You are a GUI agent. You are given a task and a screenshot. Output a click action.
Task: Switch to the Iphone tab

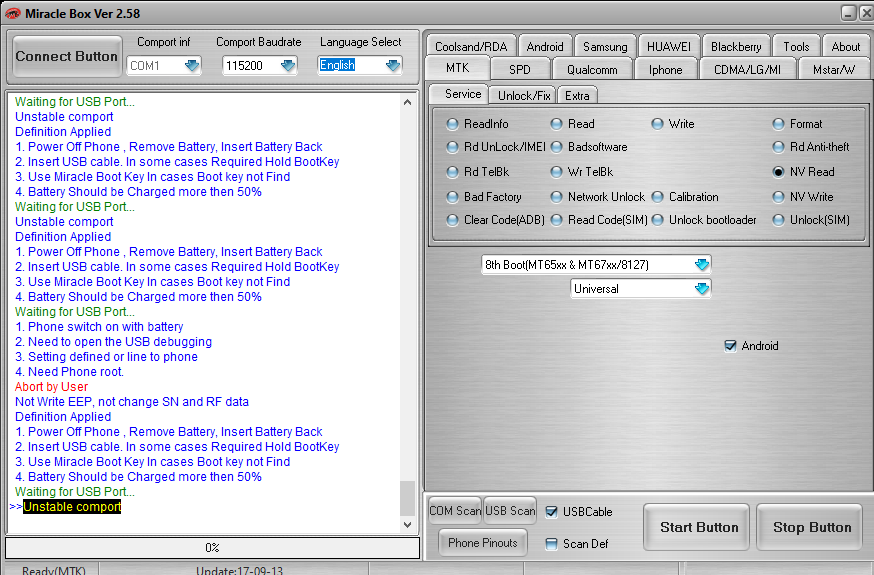click(x=665, y=69)
